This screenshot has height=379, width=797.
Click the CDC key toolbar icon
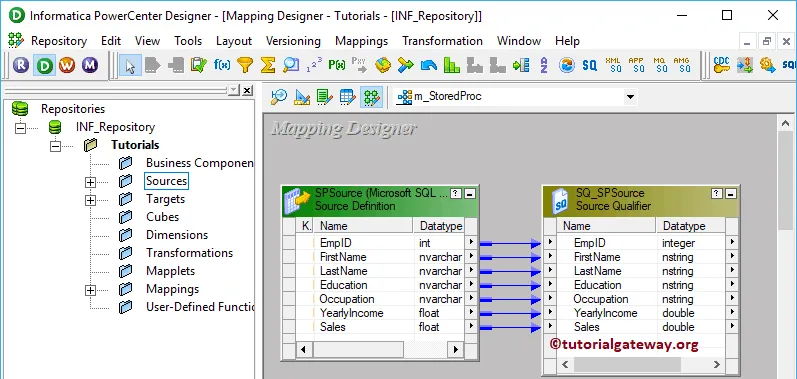click(722, 65)
